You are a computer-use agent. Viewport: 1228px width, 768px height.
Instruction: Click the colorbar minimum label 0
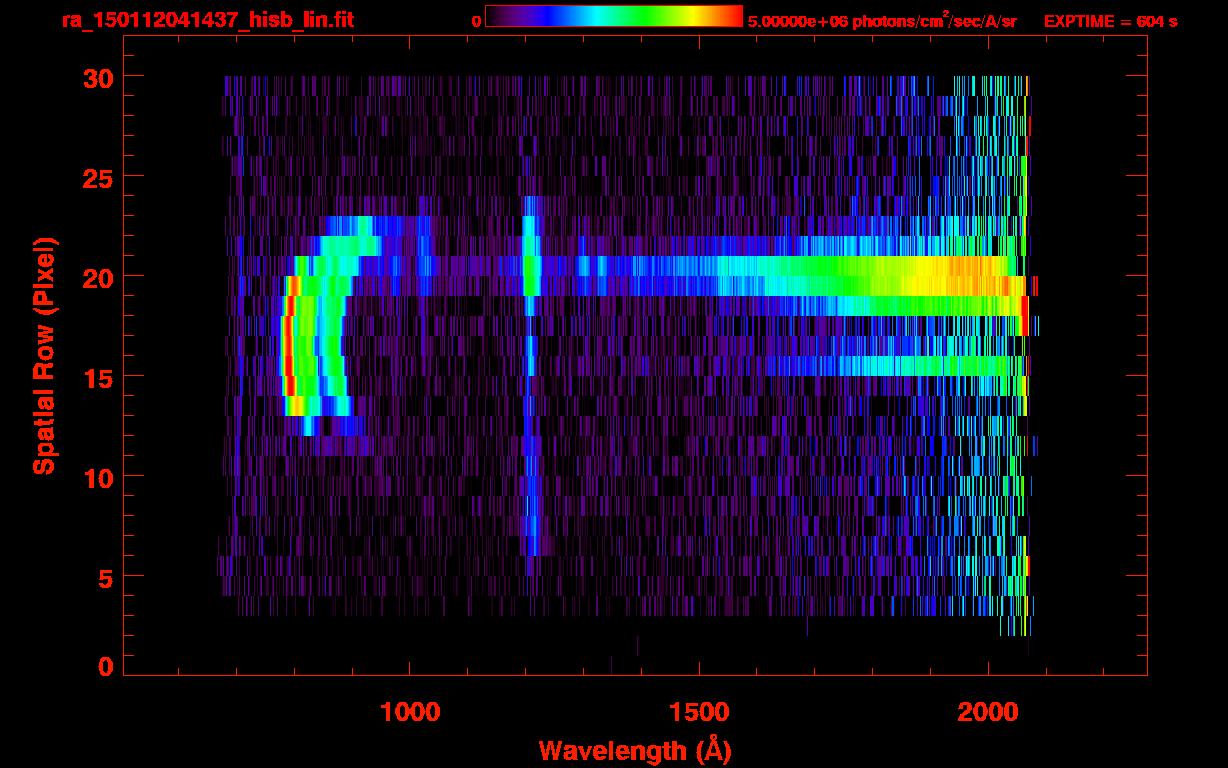[x=476, y=21]
